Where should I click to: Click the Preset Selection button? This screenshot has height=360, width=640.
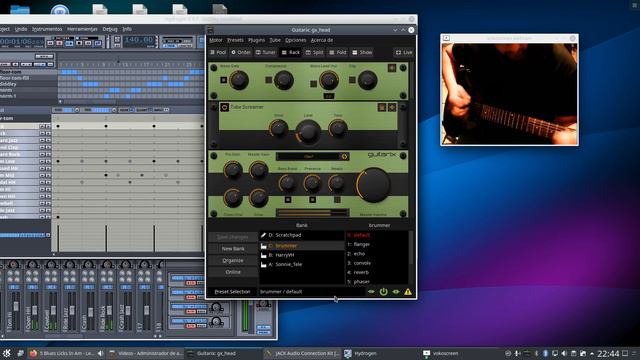click(x=233, y=291)
